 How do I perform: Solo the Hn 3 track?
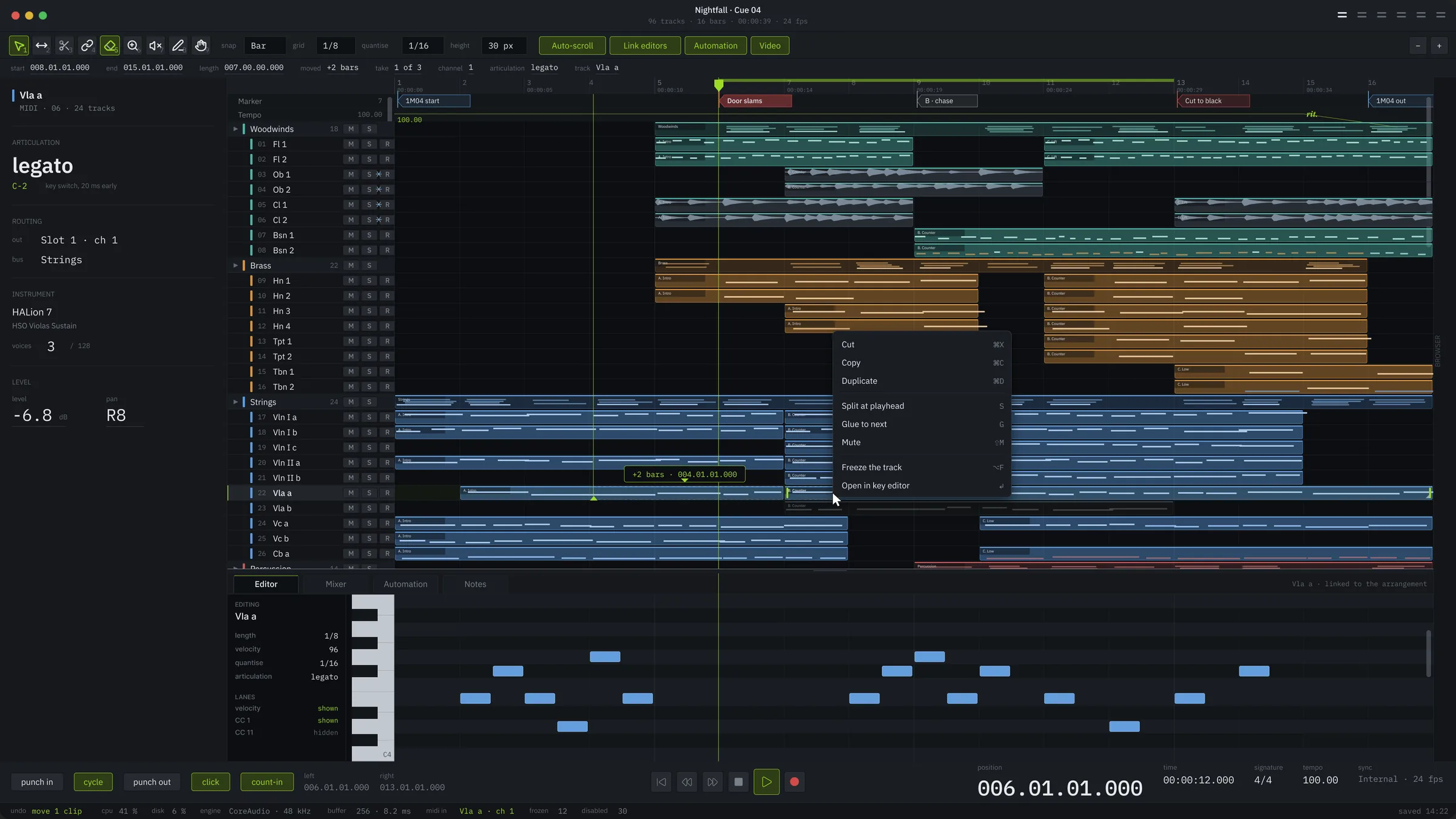point(369,311)
